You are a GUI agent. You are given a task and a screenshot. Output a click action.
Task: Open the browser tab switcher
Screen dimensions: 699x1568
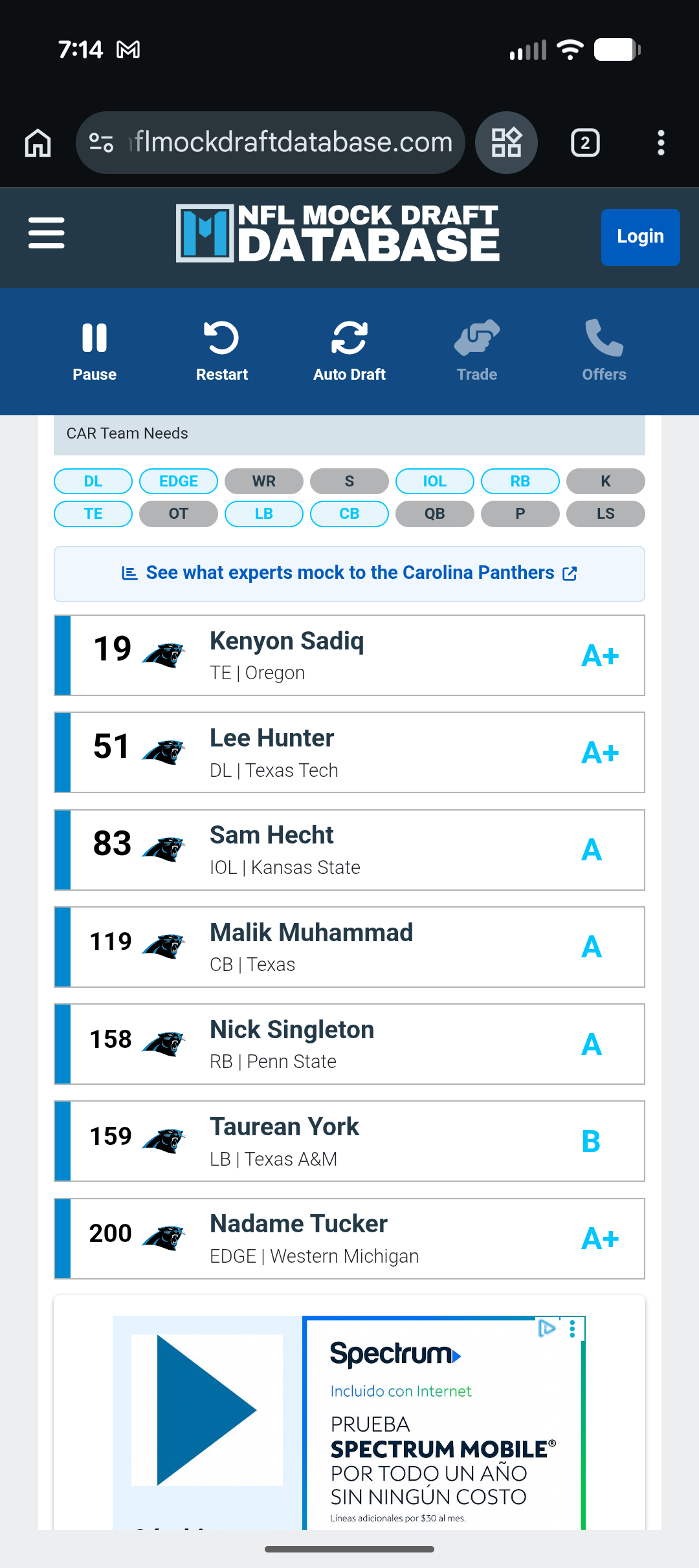click(x=585, y=142)
